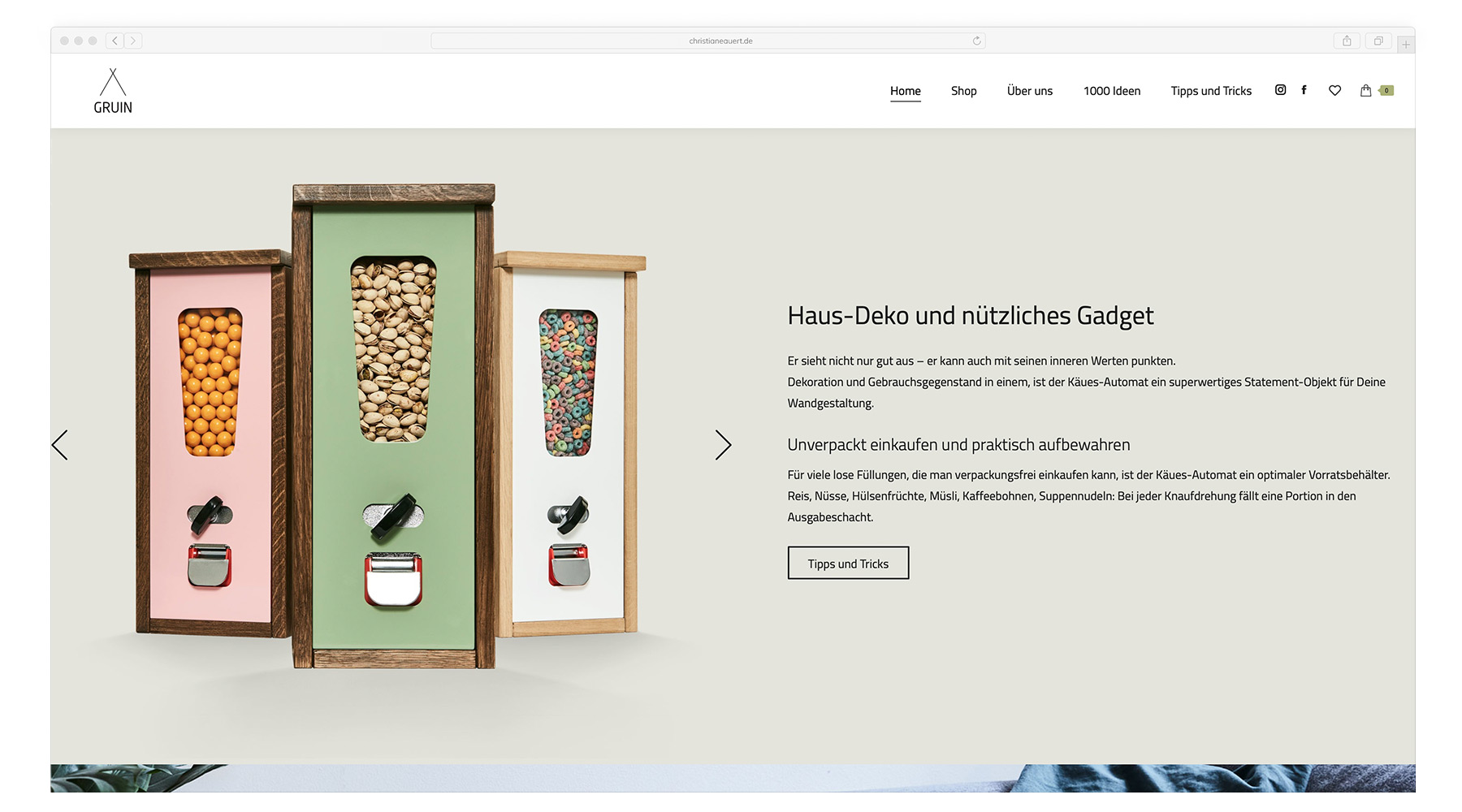Open the wishlist heart icon
This screenshot has height=812, width=1462.
1334,90
